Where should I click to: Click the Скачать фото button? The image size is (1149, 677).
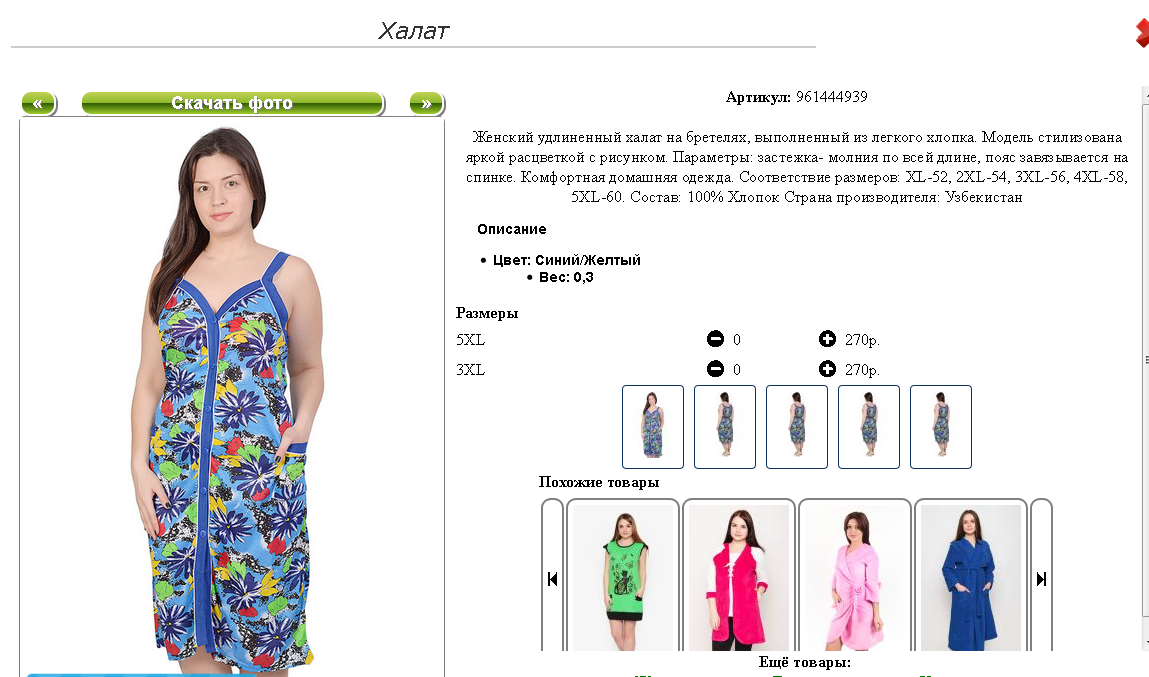232,103
